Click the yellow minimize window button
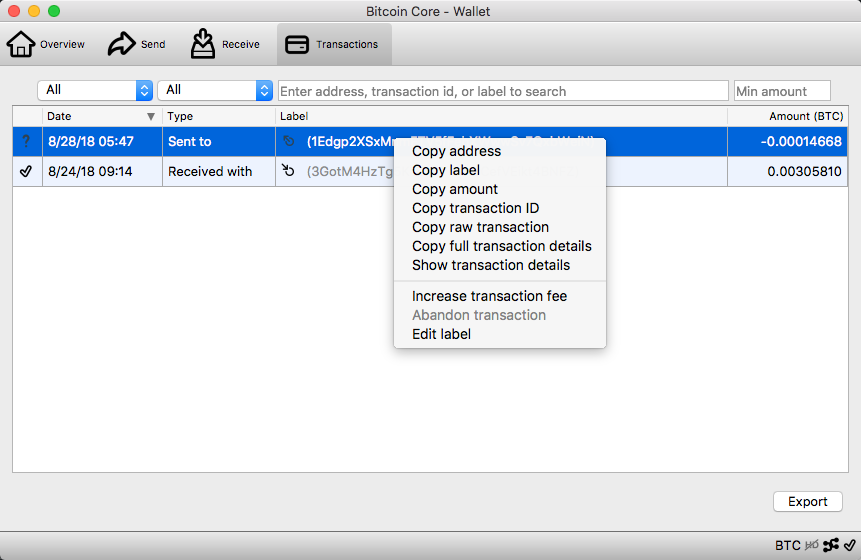 click(34, 11)
